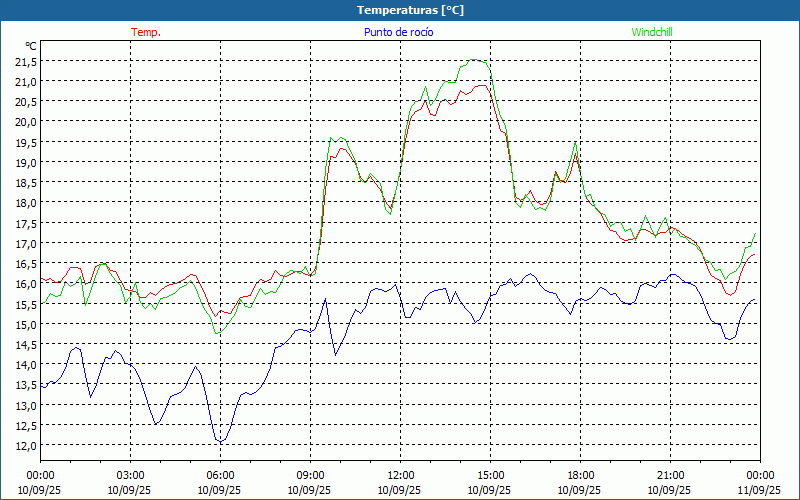Select the red "Temp." legend label
This screenshot has width=800, height=500.
146,32
